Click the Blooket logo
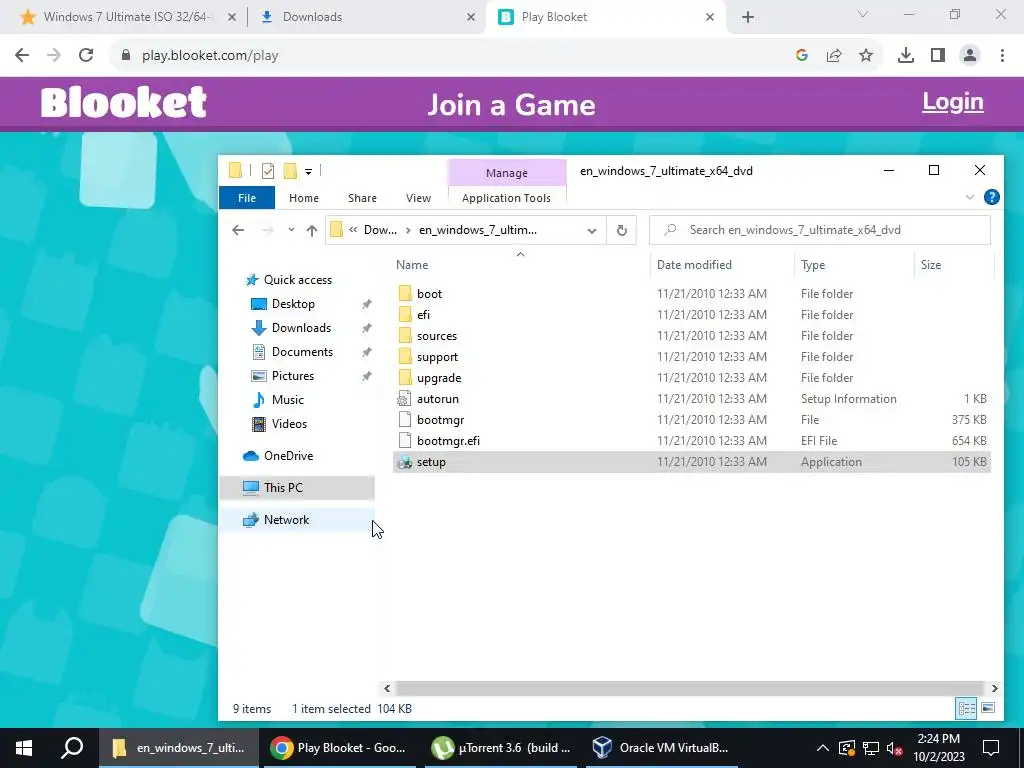 click(x=124, y=103)
